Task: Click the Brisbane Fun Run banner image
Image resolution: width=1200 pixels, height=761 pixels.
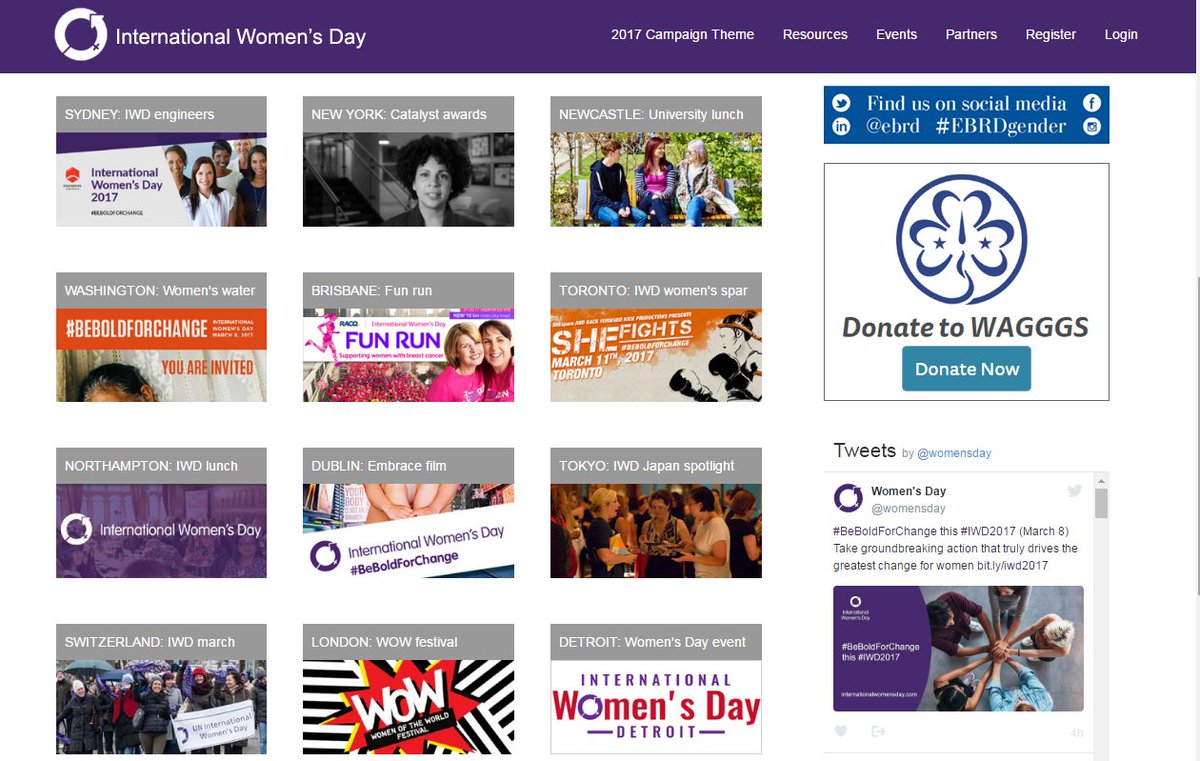Action: coord(408,355)
